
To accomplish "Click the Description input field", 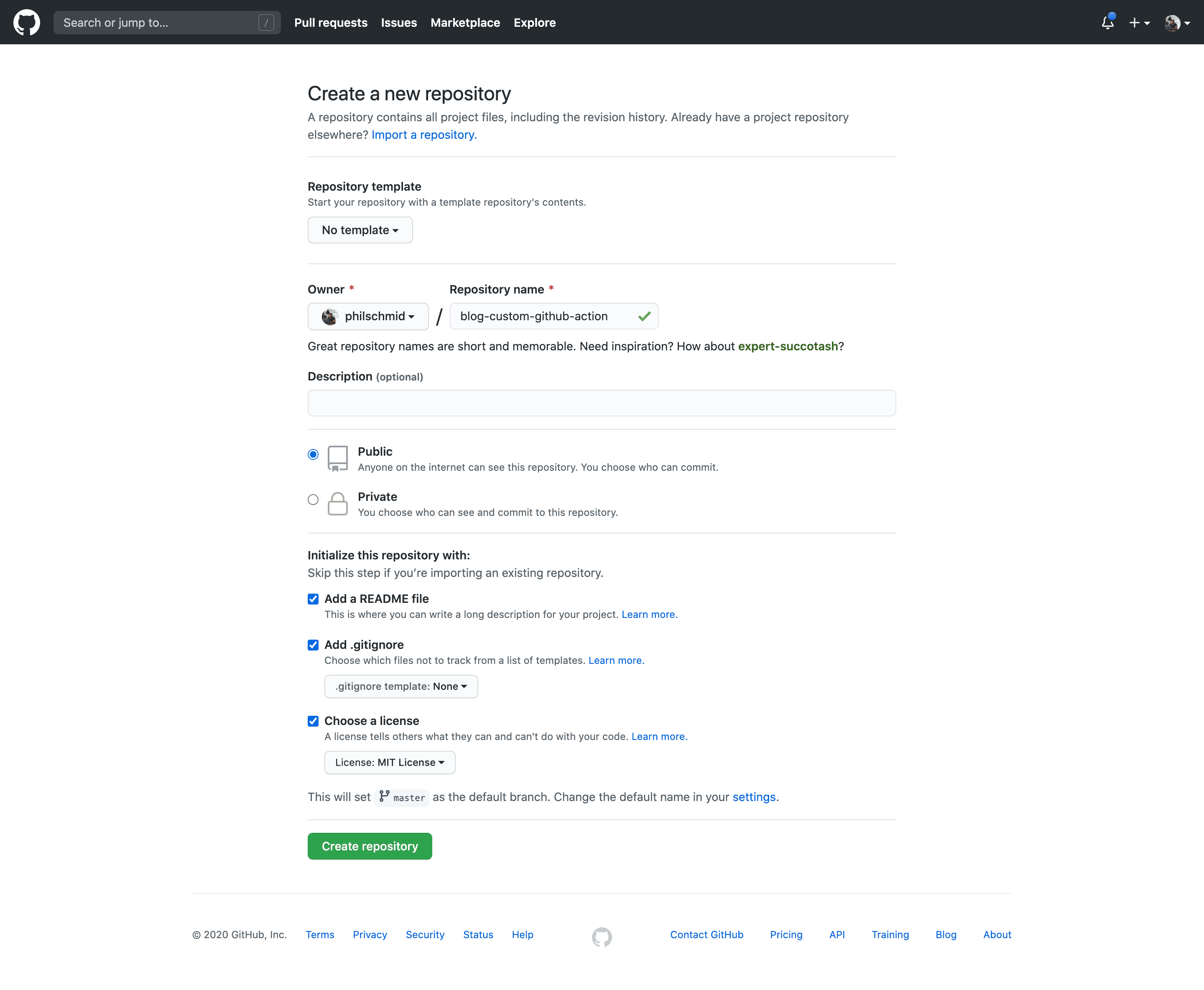I will point(602,403).
